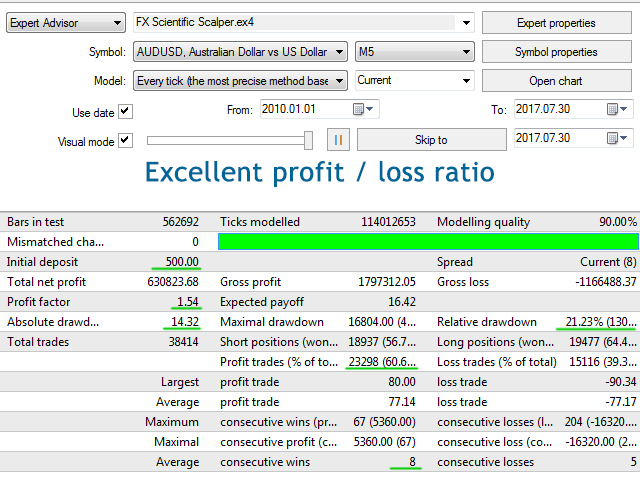Click the green test progress bar
The image size is (640, 480).
tap(427, 241)
